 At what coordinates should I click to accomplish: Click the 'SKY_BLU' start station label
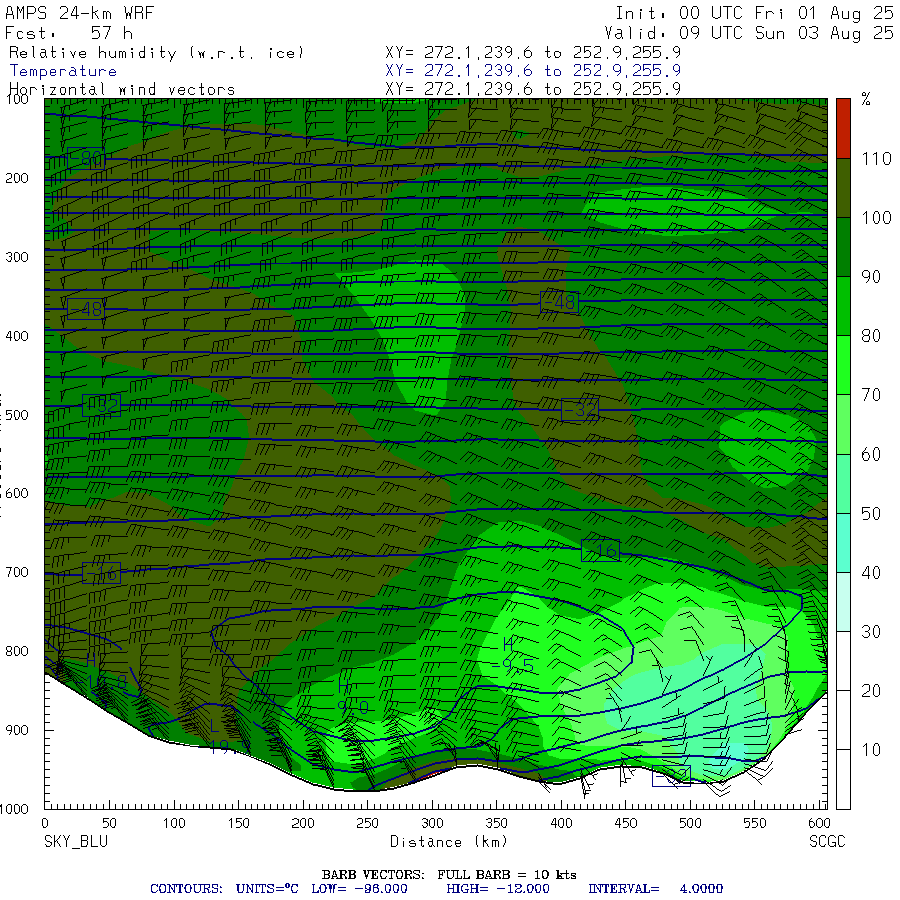(x=76, y=841)
